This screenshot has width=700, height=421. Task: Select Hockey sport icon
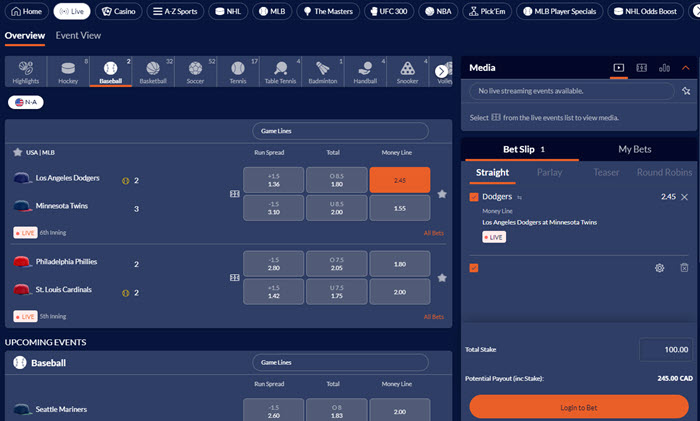(68, 71)
